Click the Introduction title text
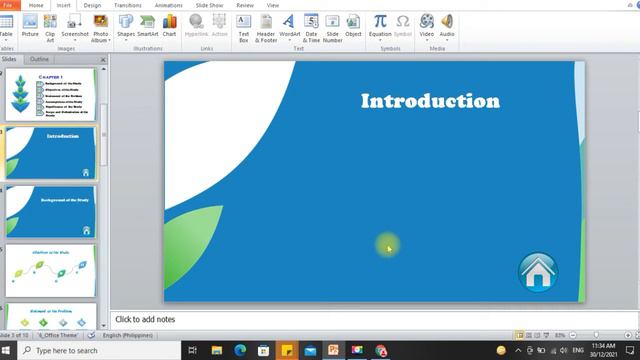Viewport: 640px width, 360px height. coord(430,101)
